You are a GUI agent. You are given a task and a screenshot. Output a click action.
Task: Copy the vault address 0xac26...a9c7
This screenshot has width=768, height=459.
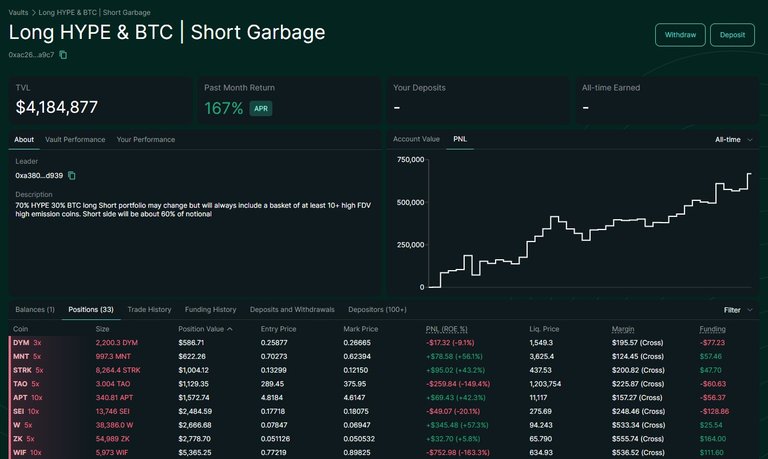pyautogui.click(x=63, y=55)
